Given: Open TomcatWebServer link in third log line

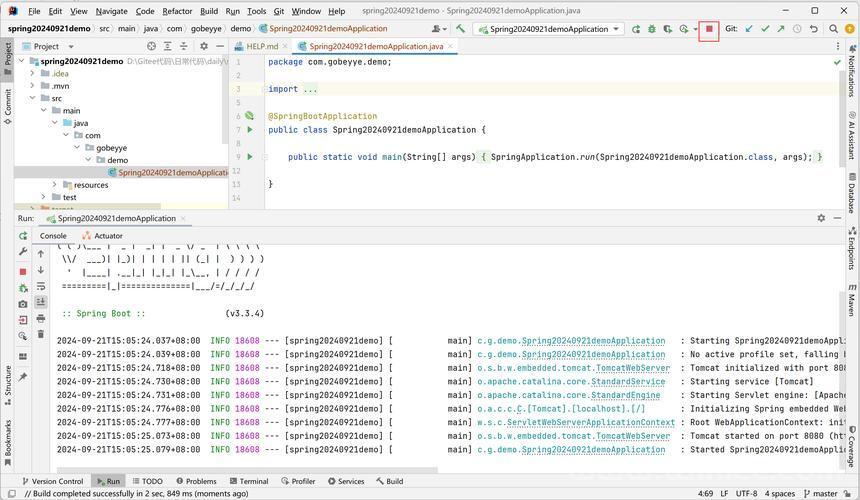Looking at the screenshot, I should pos(632,368).
